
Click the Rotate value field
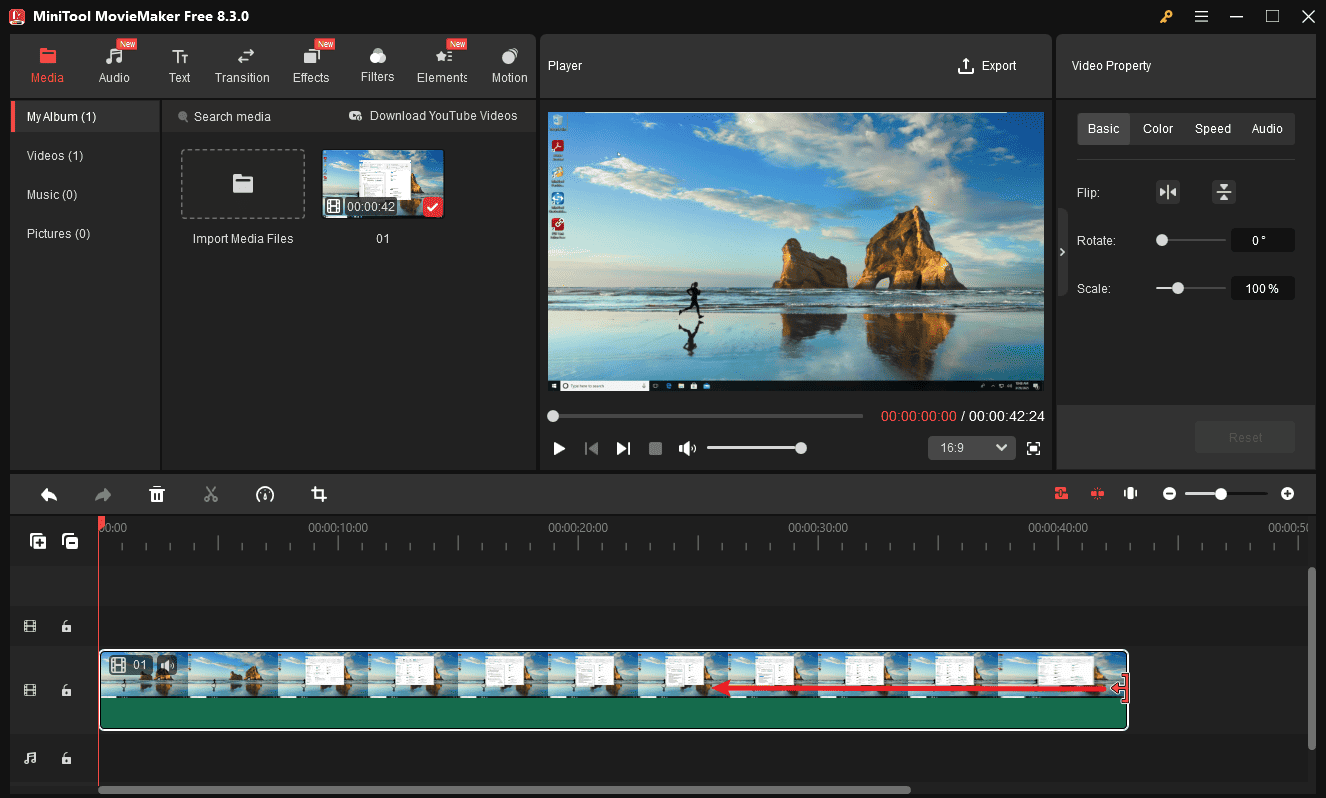(x=1263, y=240)
